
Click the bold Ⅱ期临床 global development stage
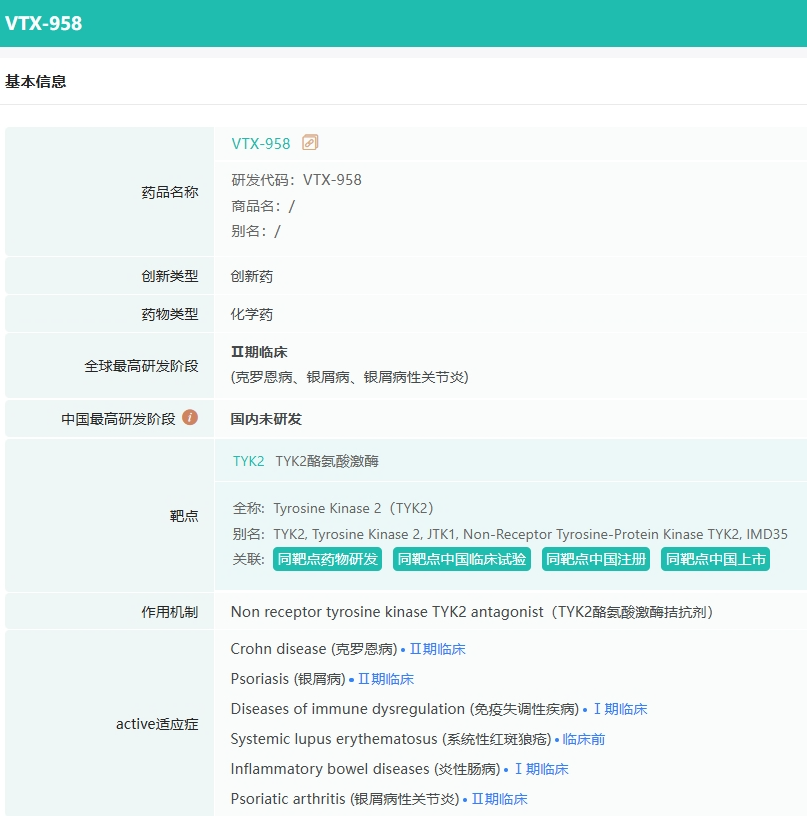pos(259,352)
